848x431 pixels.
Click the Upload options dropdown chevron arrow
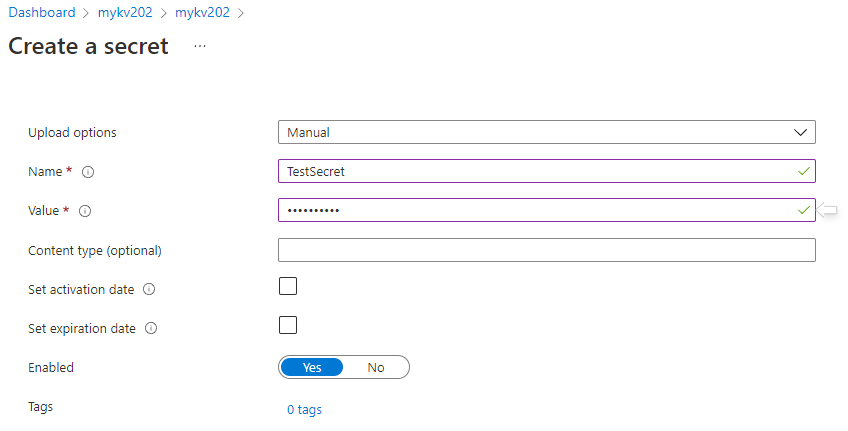[x=800, y=132]
